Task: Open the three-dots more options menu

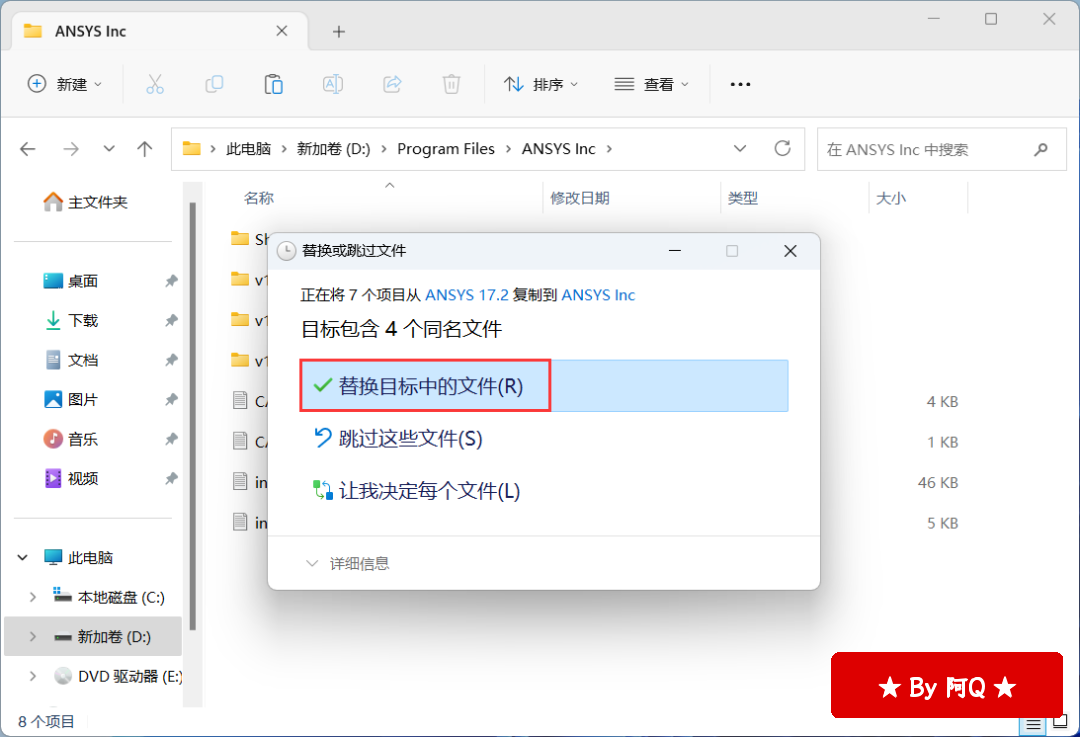Action: [740, 84]
